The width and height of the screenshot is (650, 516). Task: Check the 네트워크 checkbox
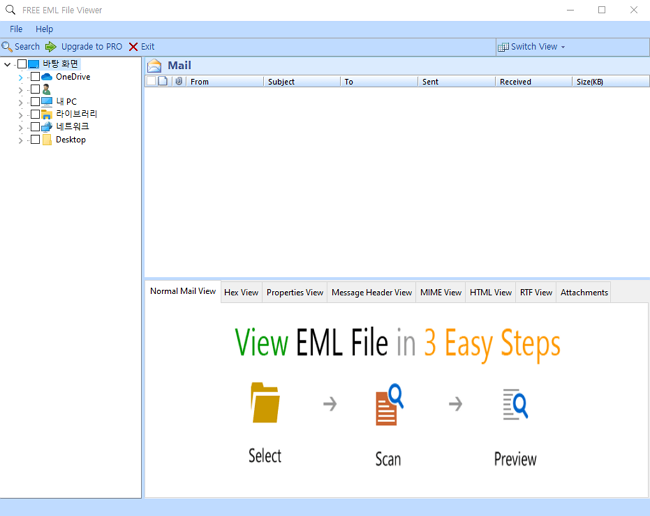tap(35, 127)
